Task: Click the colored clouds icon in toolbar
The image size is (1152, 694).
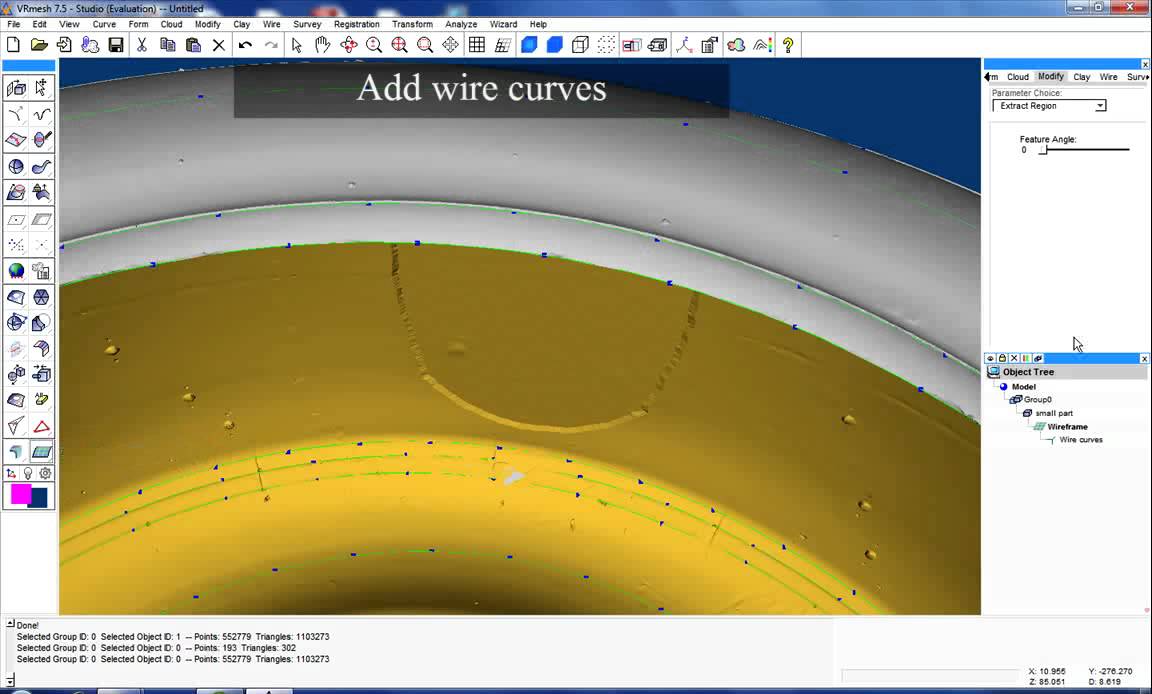Action: point(735,45)
